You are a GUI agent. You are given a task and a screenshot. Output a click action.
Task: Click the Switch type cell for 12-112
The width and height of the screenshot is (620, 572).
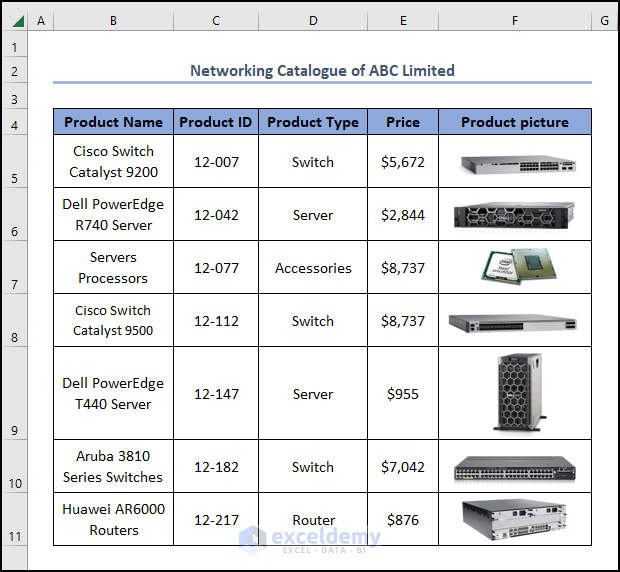[313, 320]
